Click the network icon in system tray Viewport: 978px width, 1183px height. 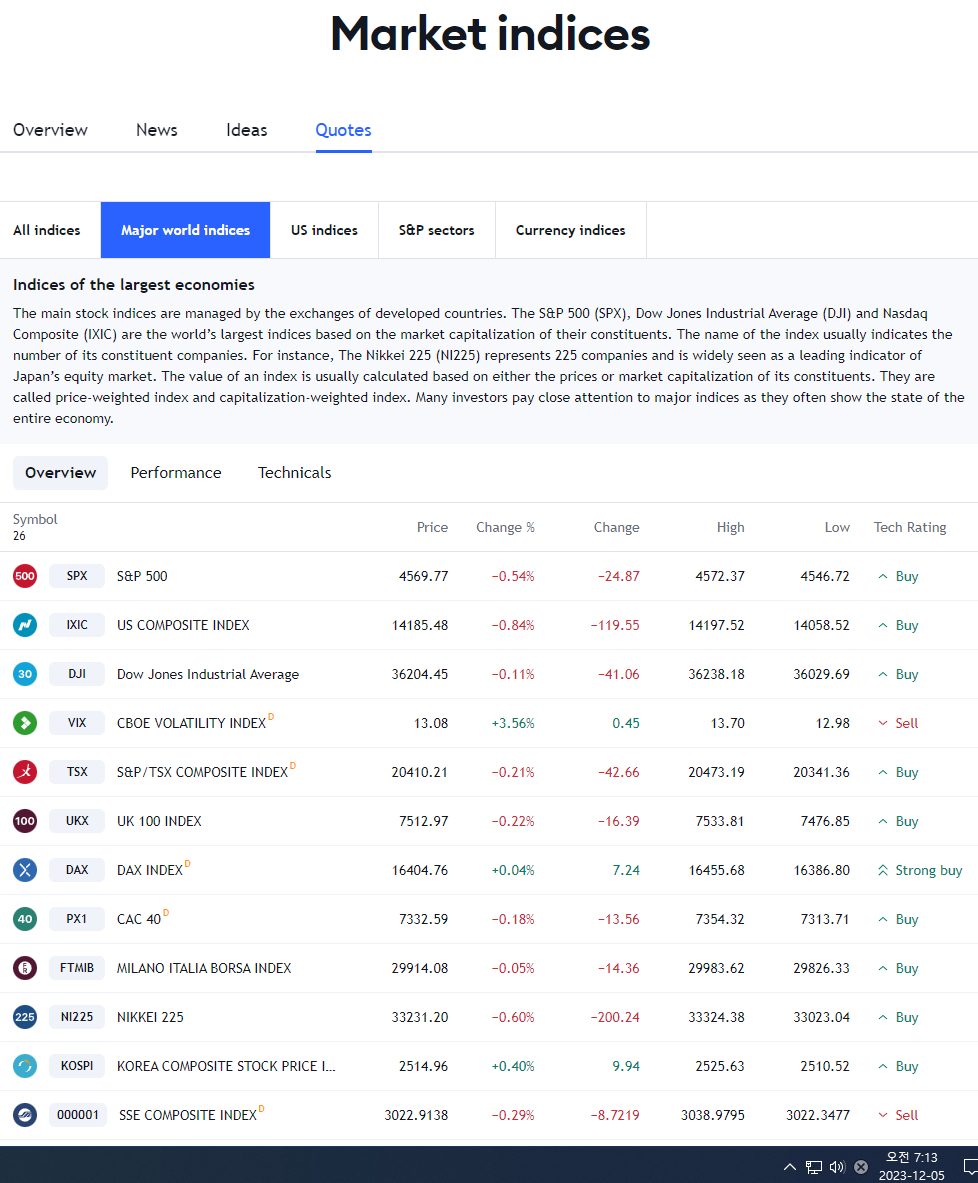[x=813, y=1167]
